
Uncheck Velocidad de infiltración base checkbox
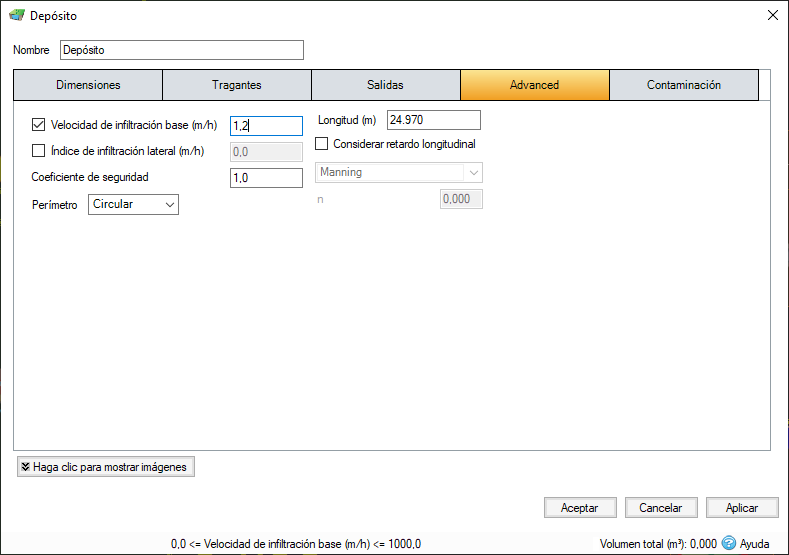(x=38, y=124)
